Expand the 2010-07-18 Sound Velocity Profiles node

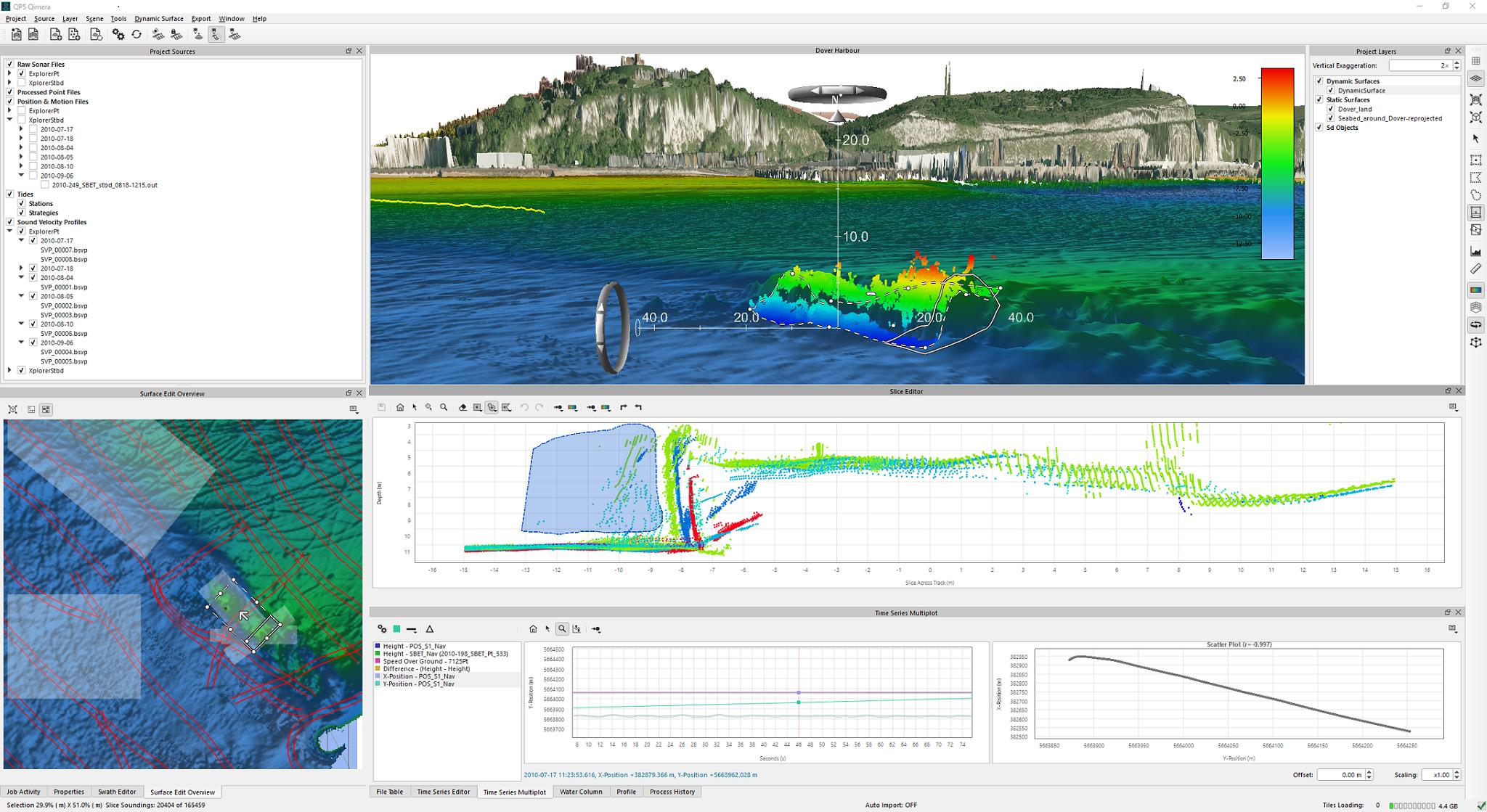[21, 268]
